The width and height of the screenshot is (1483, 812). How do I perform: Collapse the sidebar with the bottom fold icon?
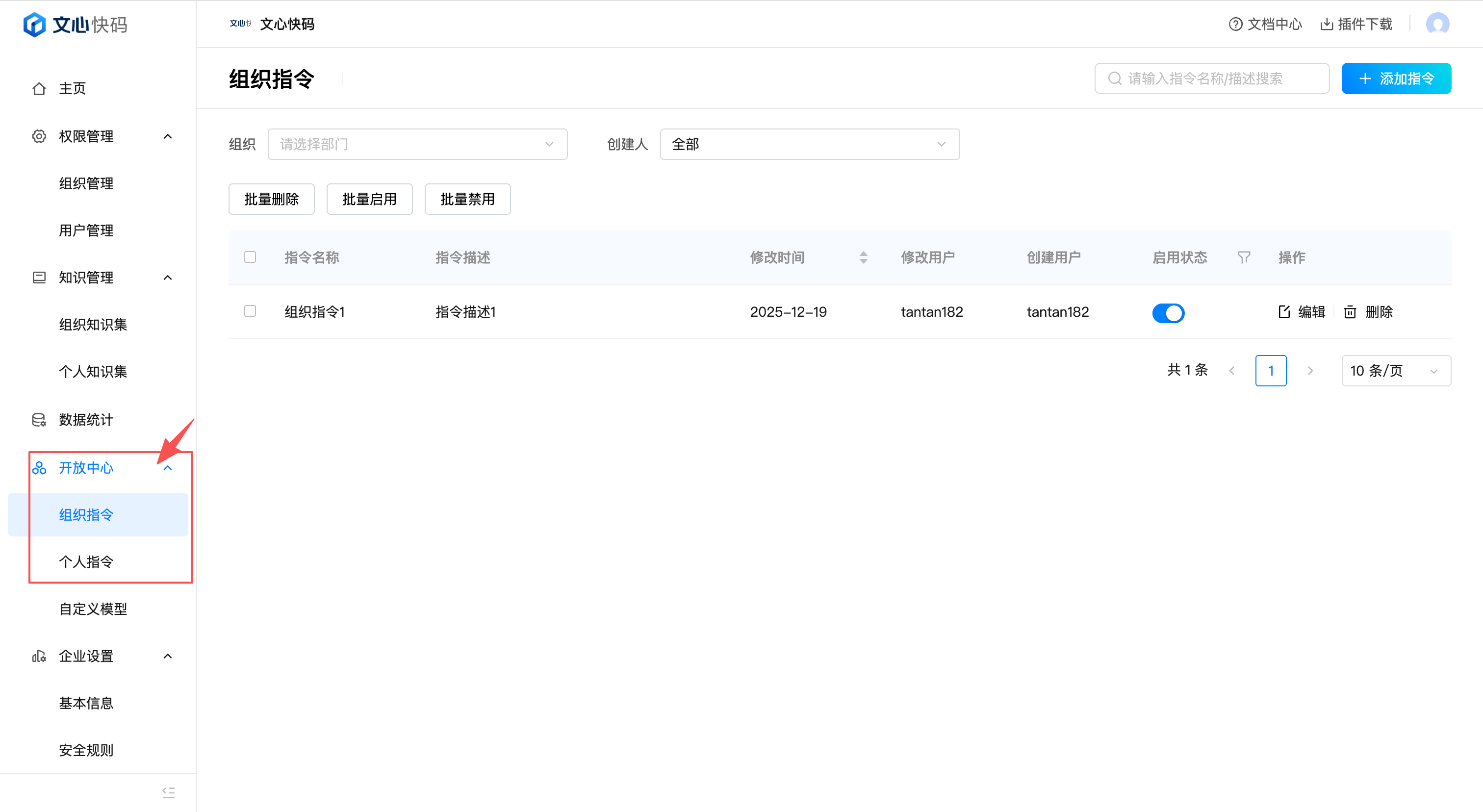click(168, 792)
